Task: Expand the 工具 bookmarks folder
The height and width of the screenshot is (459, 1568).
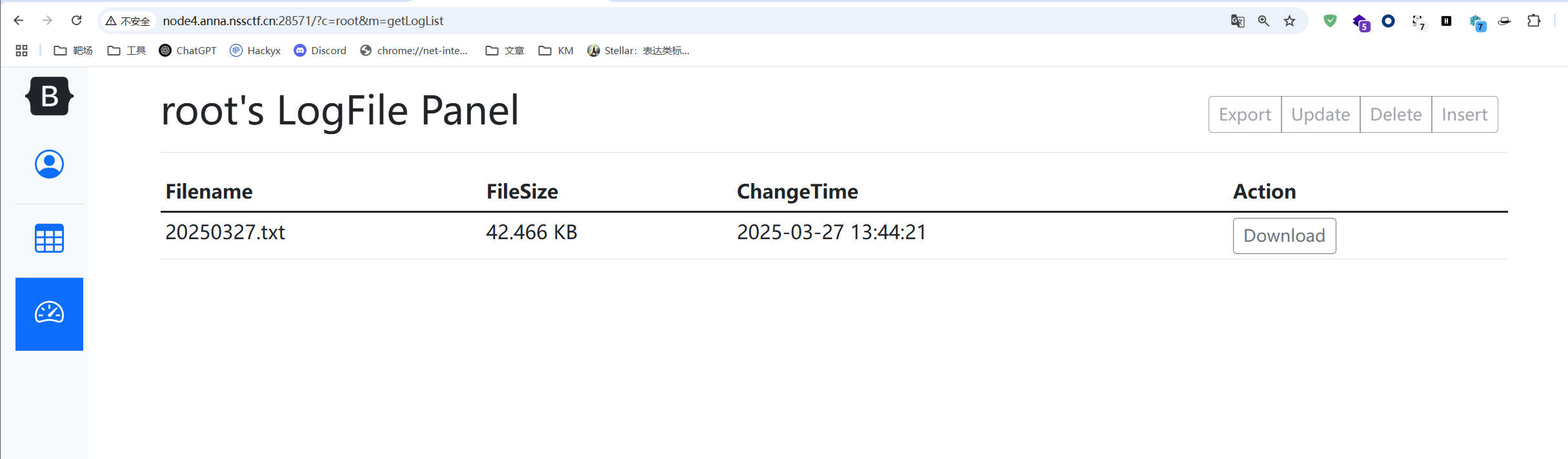Action: click(x=126, y=50)
